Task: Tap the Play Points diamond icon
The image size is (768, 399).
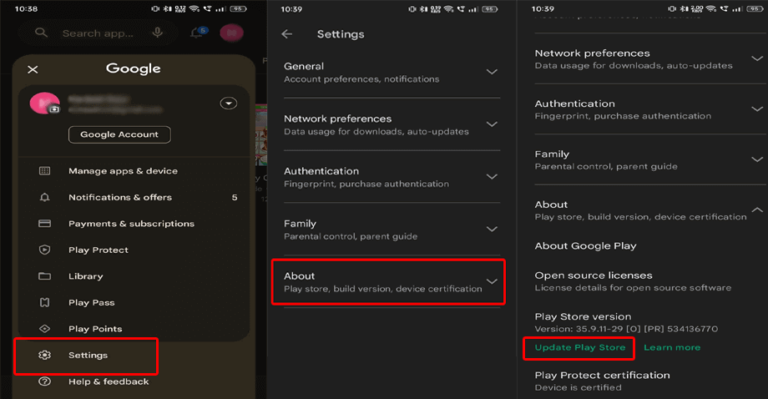Action: point(45,329)
